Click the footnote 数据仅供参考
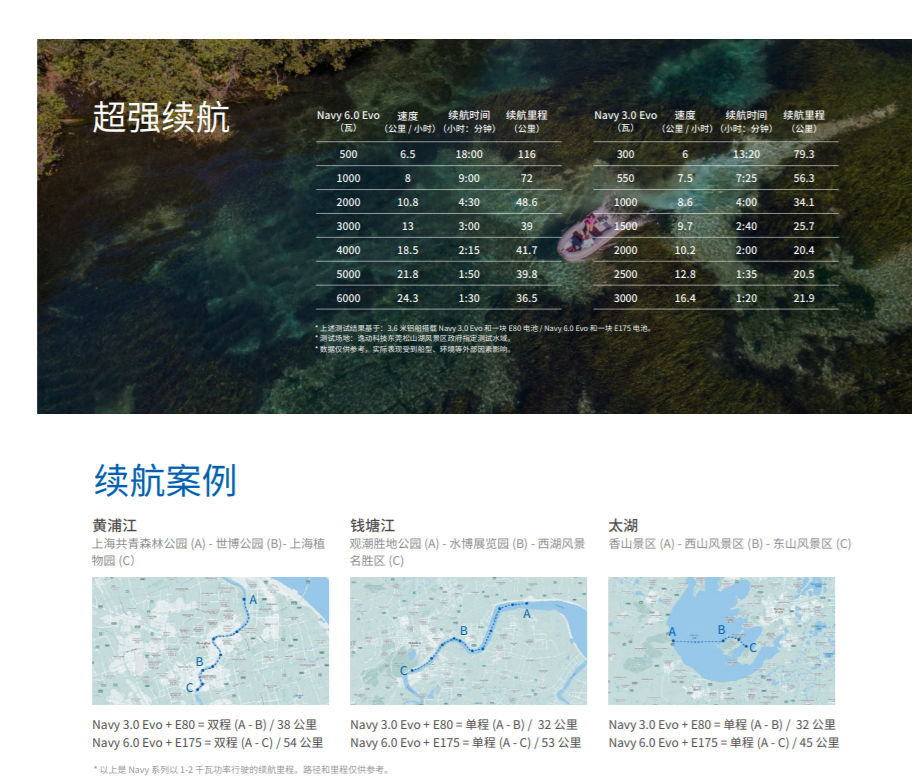912x780 pixels. click(414, 350)
